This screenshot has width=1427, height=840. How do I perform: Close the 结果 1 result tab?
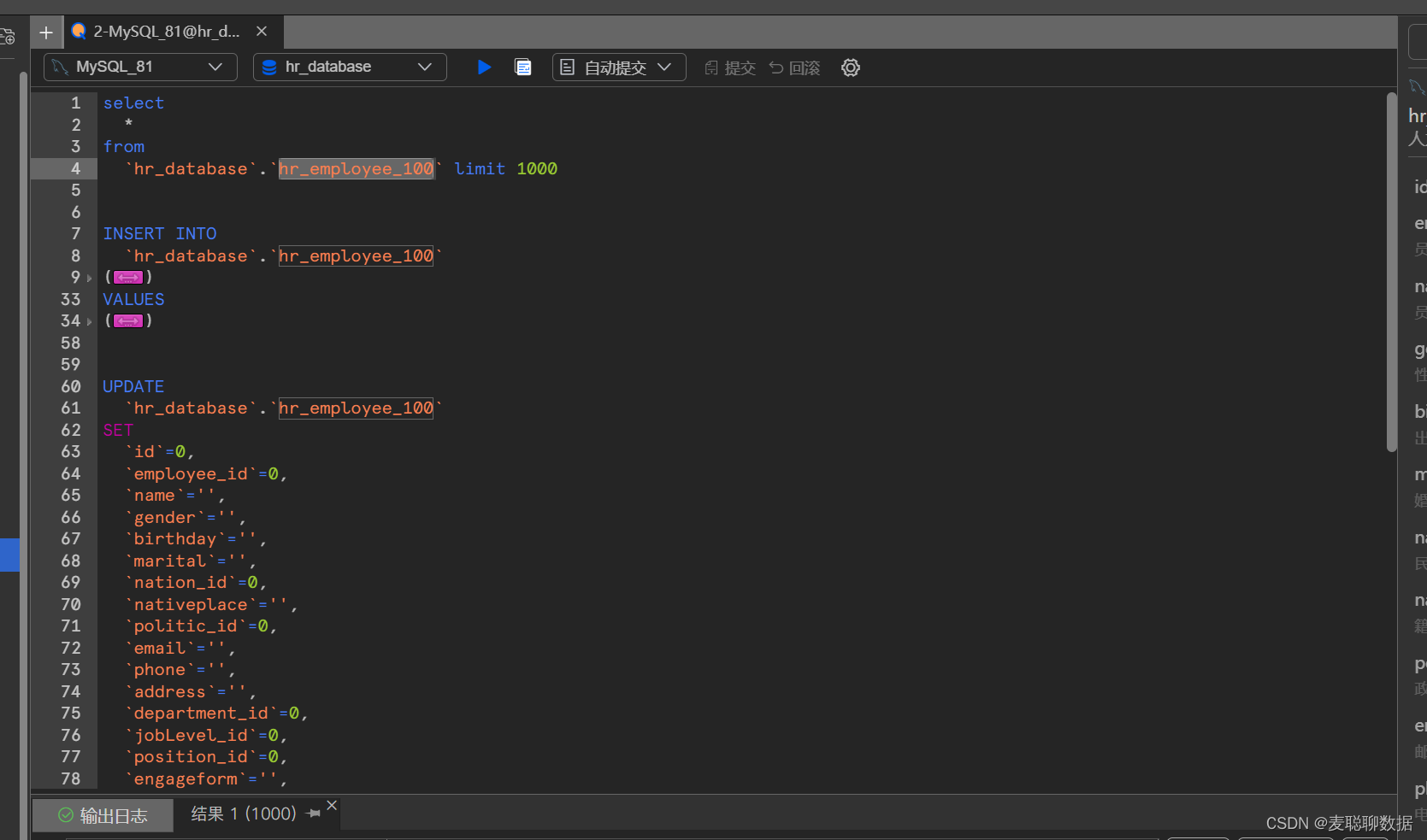pos(332,805)
